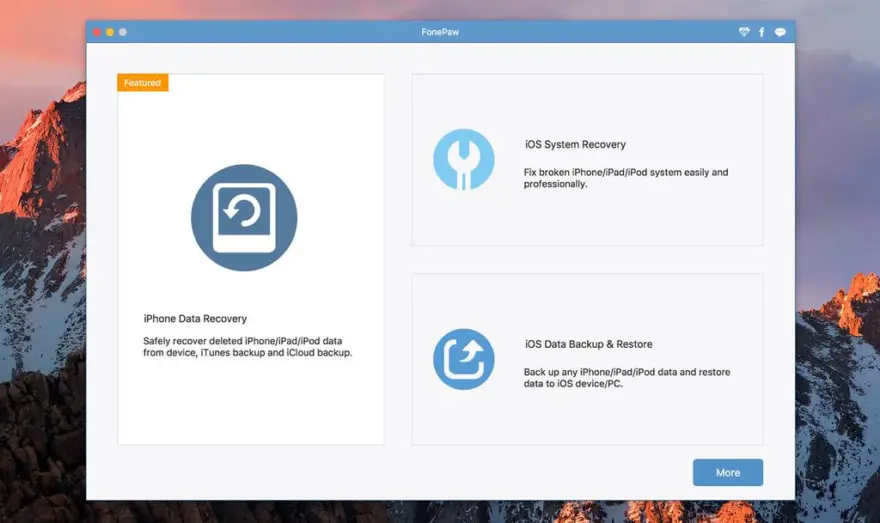This screenshot has height=523, width=880.
Task: Click the iOS System Recovery wrench icon
Action: pos(464,159)
